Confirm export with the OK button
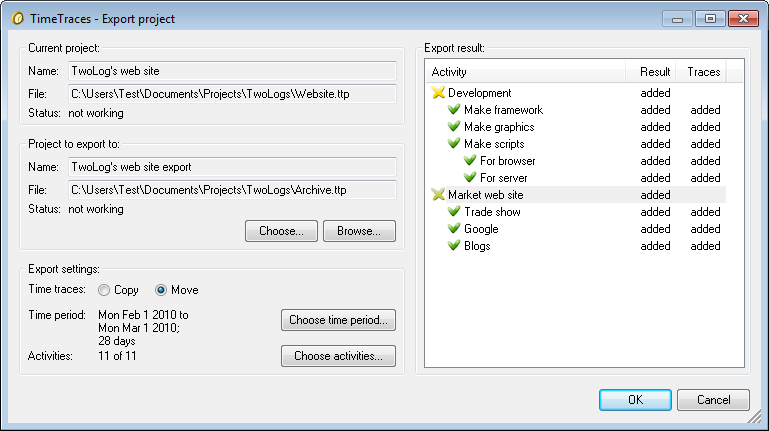Image resolution: width=769 pixels, height=431 pixels. click(635, 400)
